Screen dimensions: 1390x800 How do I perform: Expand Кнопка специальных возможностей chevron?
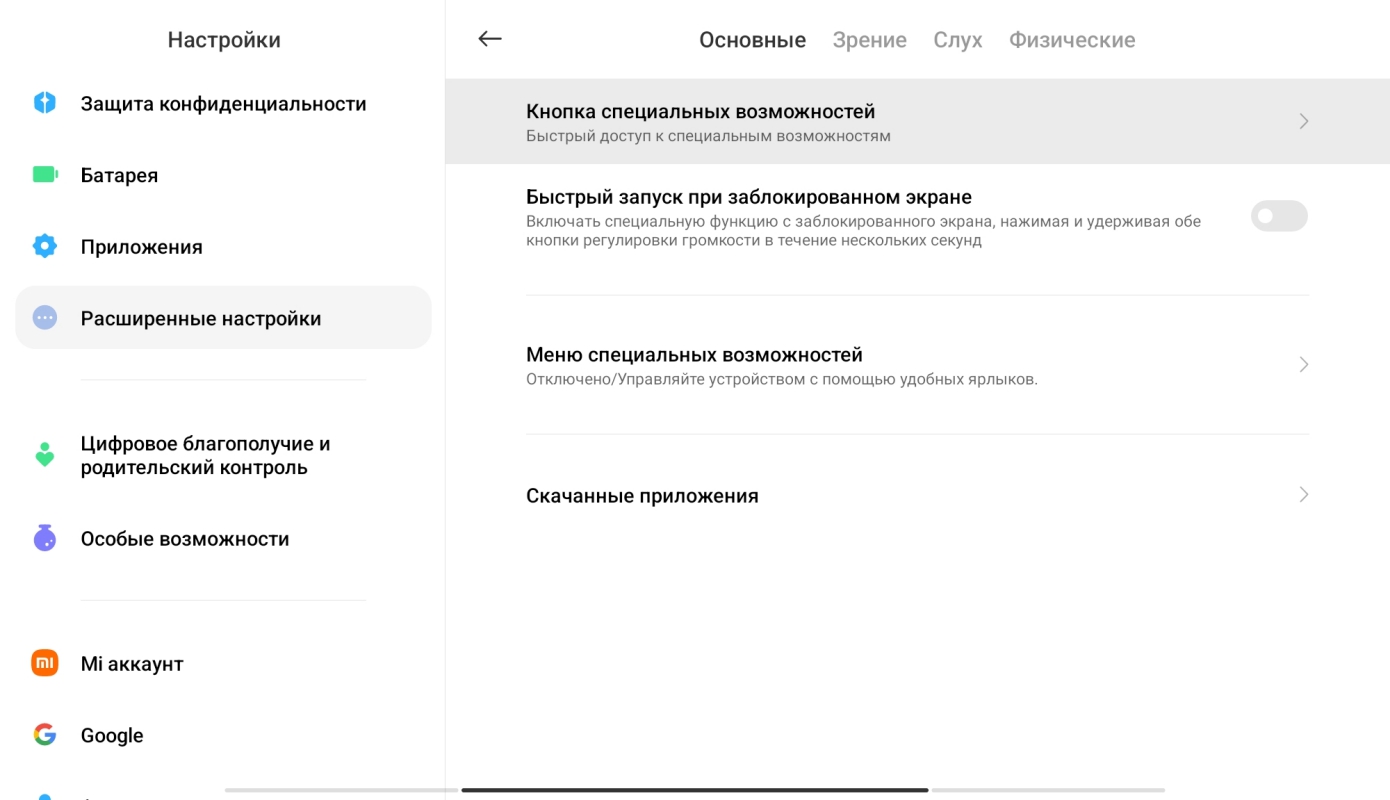coord(1303,121)
